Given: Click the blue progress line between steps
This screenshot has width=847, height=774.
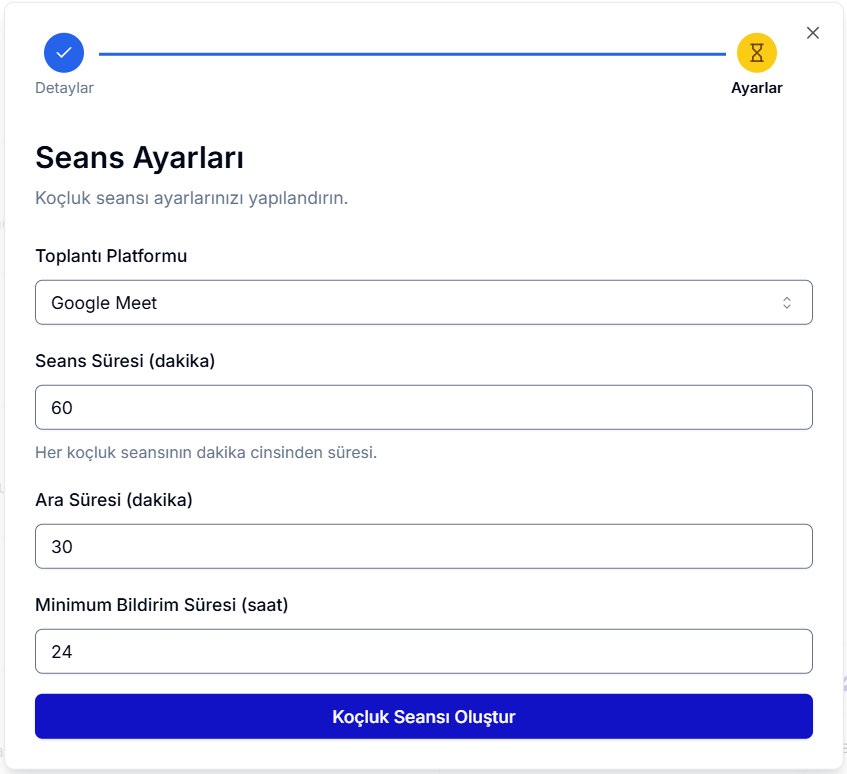Looking at the screenshot, I should pyautogui.click(x=411, y=54).
